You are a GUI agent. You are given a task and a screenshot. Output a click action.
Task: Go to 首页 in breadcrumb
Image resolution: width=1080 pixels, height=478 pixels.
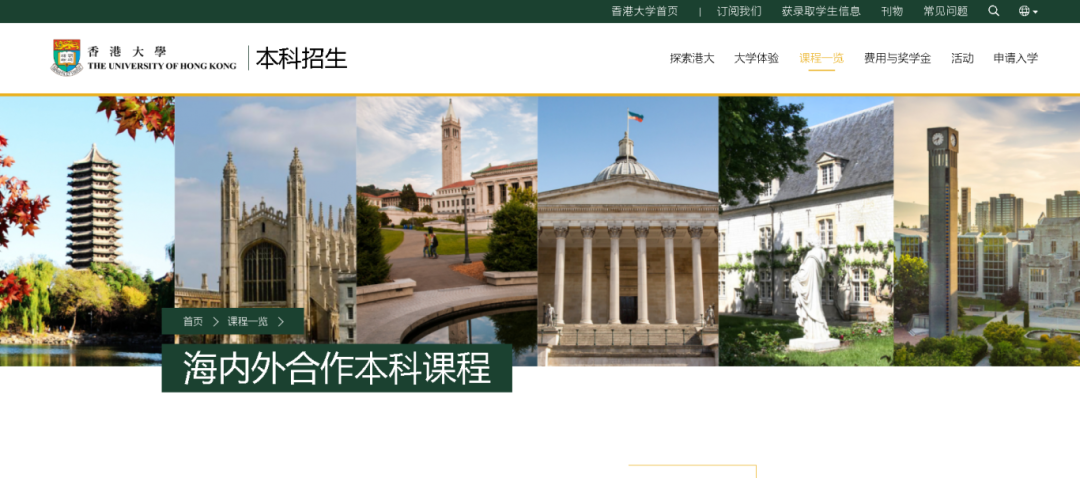pos(193,322)
